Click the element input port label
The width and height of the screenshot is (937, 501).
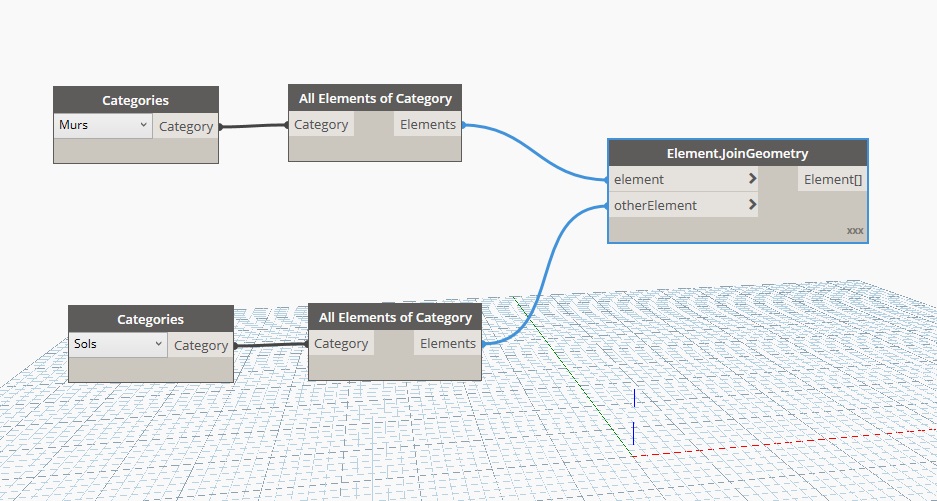pyautogui.click(x=640, y=179)
